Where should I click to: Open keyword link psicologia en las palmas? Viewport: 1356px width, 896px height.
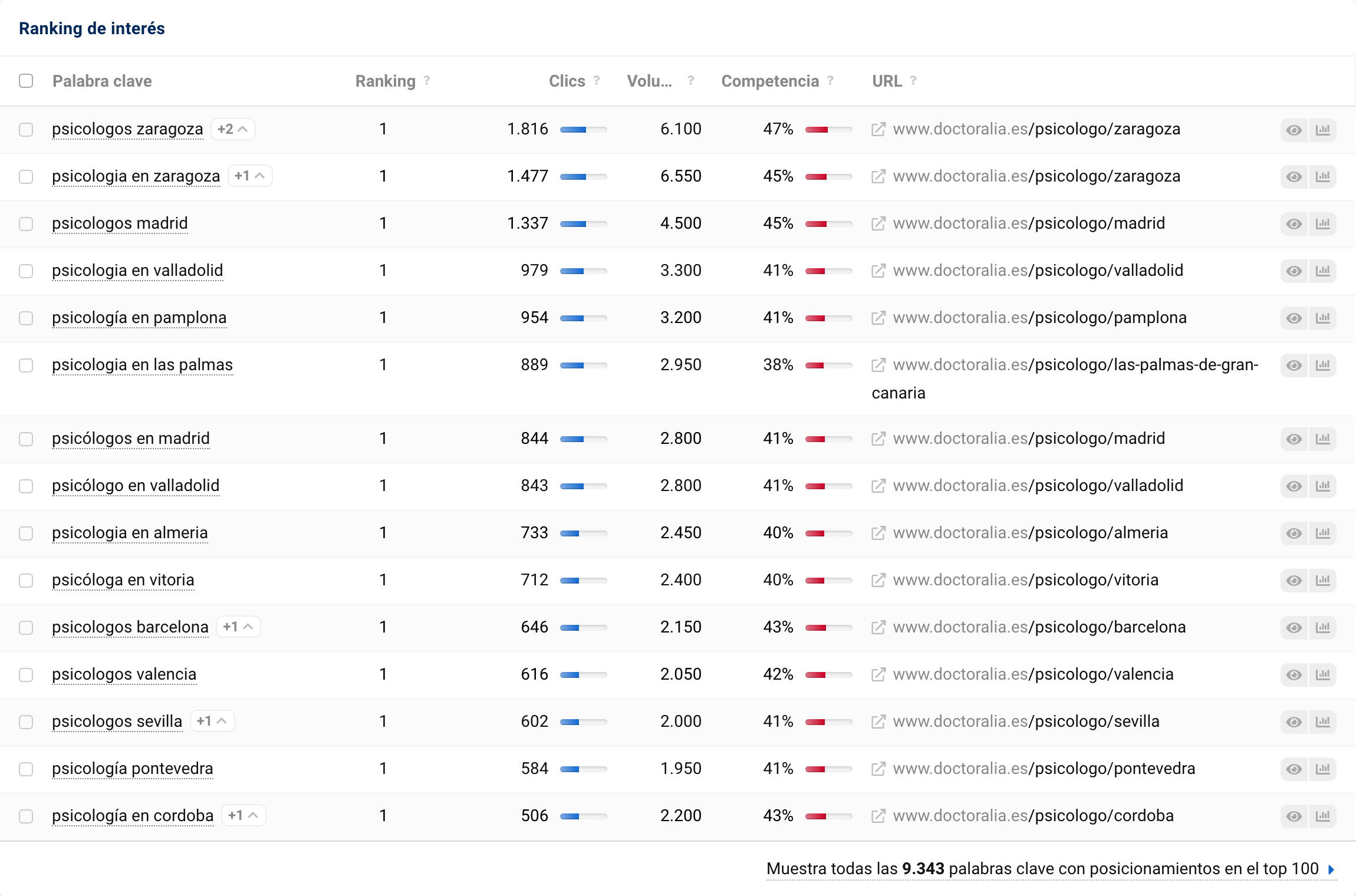point(142,365)
